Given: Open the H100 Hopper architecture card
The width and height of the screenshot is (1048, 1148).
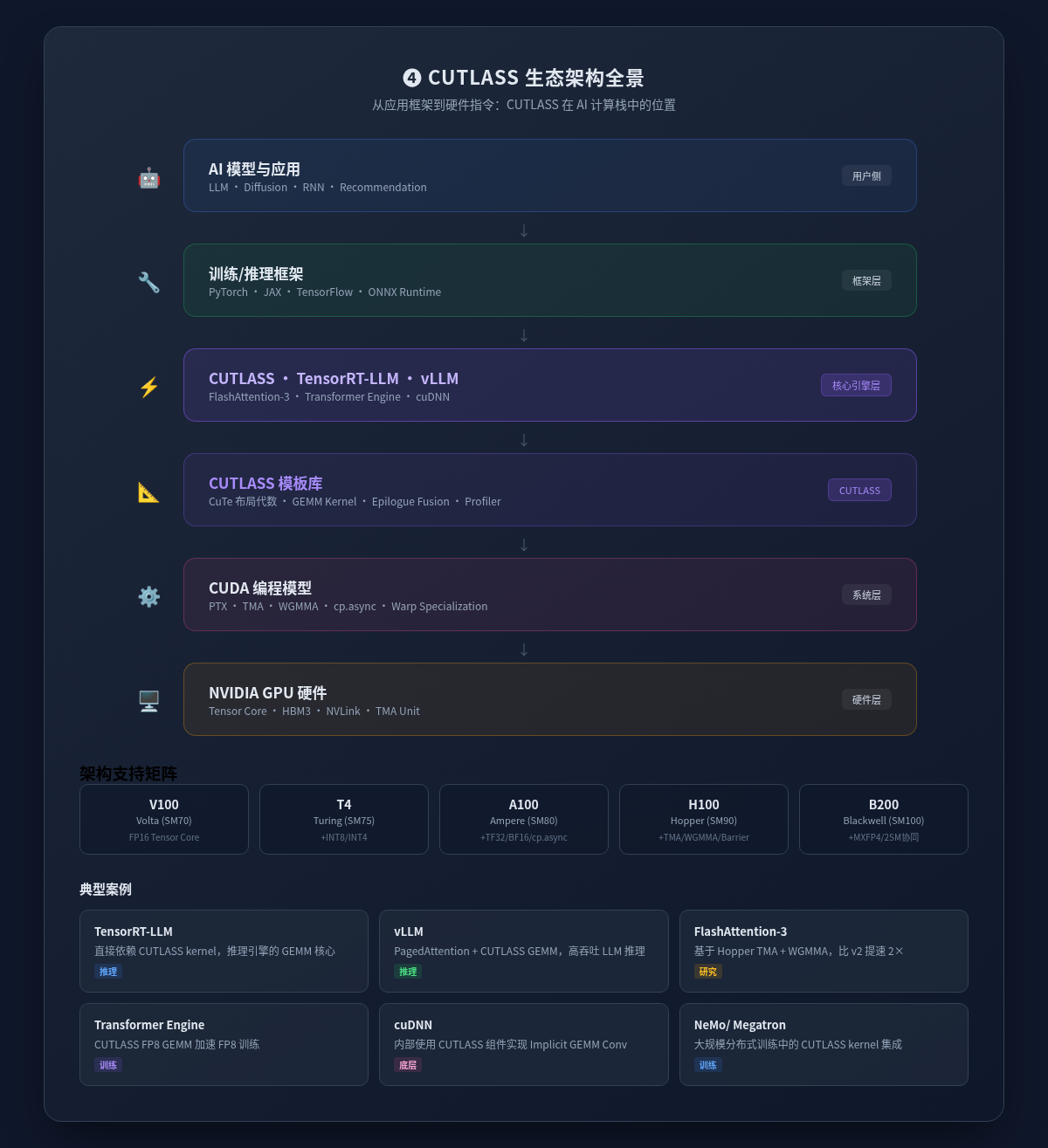Looking at the screenshot, I should (x=704, y=819).
